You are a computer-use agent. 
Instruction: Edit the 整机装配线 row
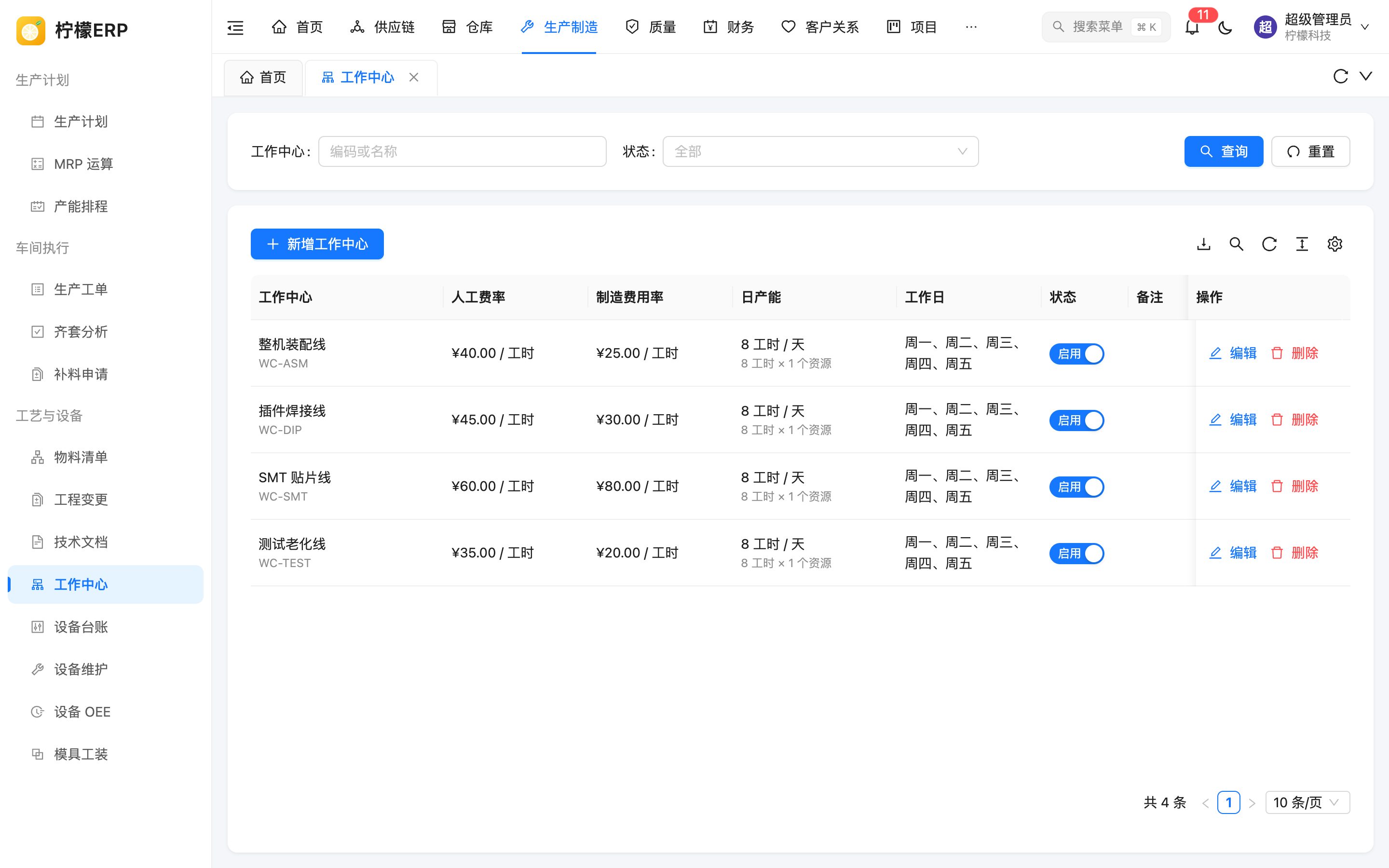point(1233,353)
